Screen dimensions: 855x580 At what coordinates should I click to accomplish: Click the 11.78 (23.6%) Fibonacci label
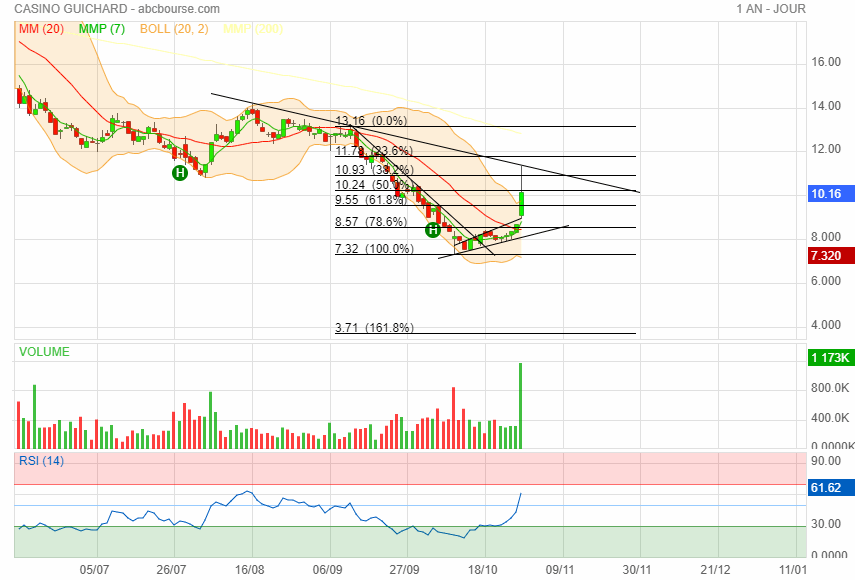tap(374, 150)
